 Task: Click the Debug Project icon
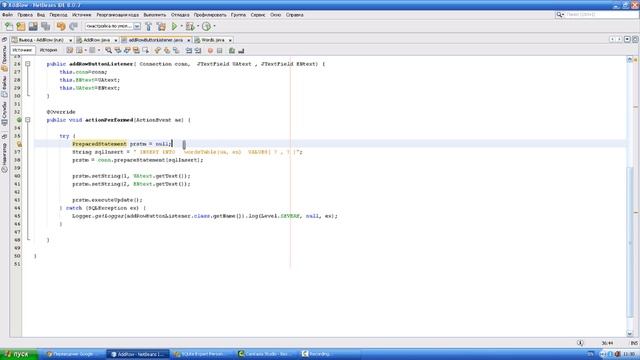point(190,27)
